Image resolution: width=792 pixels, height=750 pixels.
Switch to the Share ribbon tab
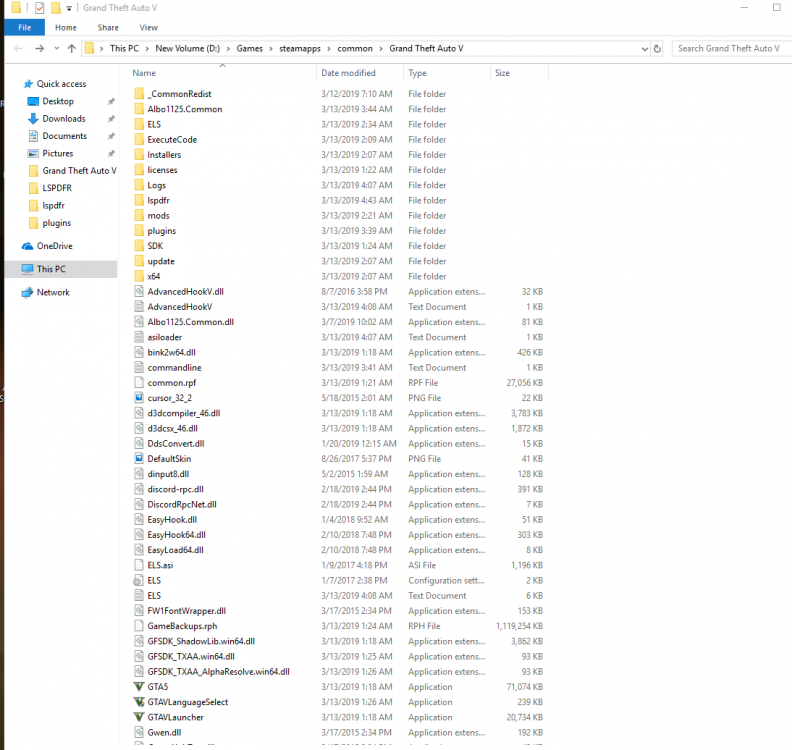(108, 27)
